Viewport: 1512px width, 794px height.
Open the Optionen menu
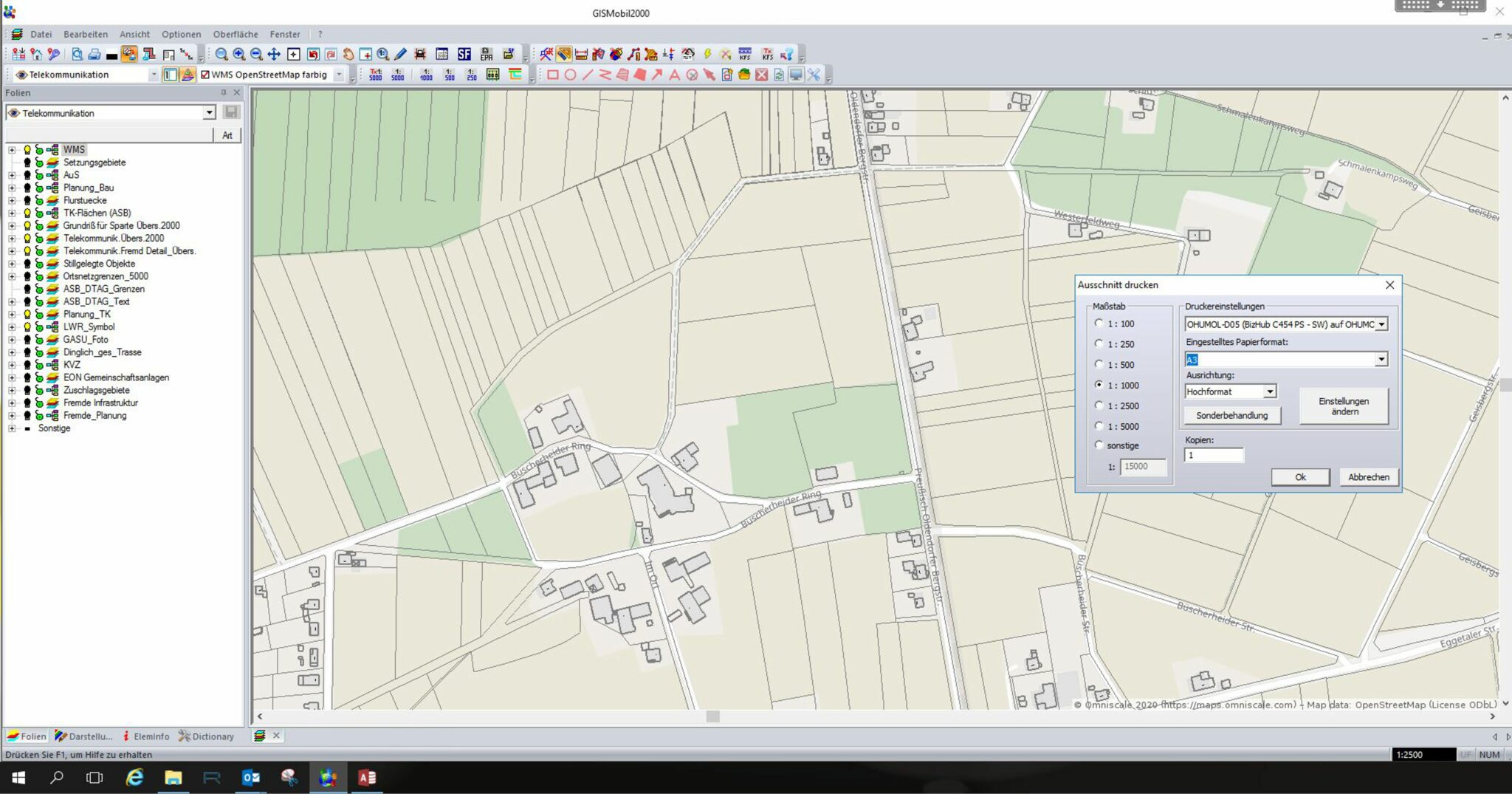point(182,34)
